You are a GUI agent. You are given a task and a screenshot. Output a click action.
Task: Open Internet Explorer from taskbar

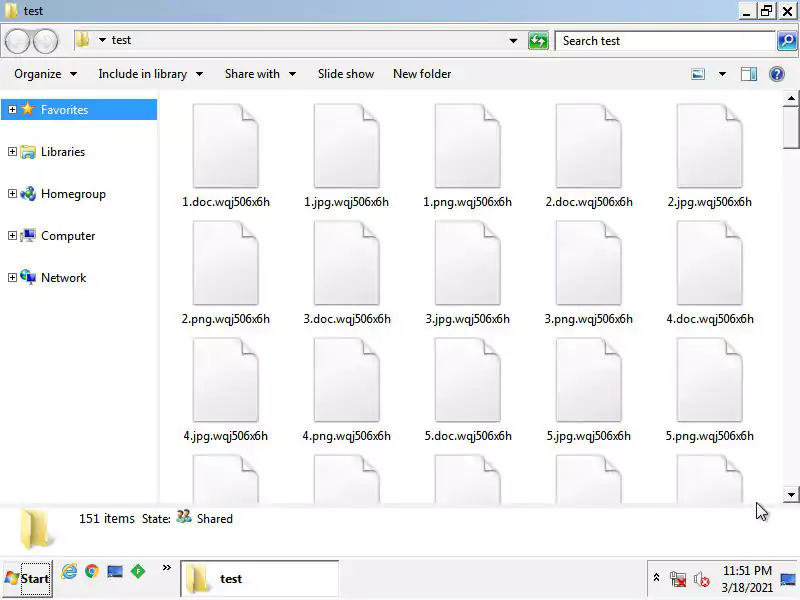point(69,571)
